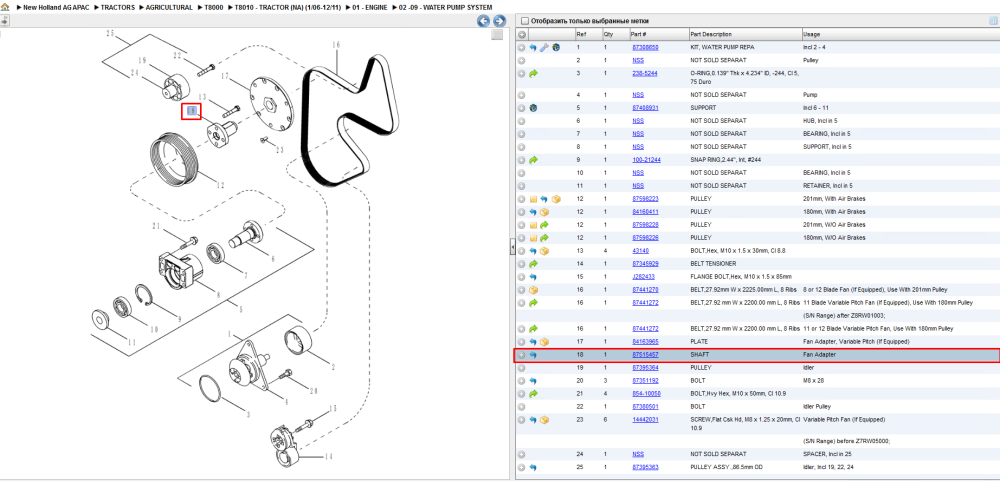This screenshot has height=481, width=1000.
Task: Click the green arrow on ref 21 bolt row
Action: tap(533, 394)
